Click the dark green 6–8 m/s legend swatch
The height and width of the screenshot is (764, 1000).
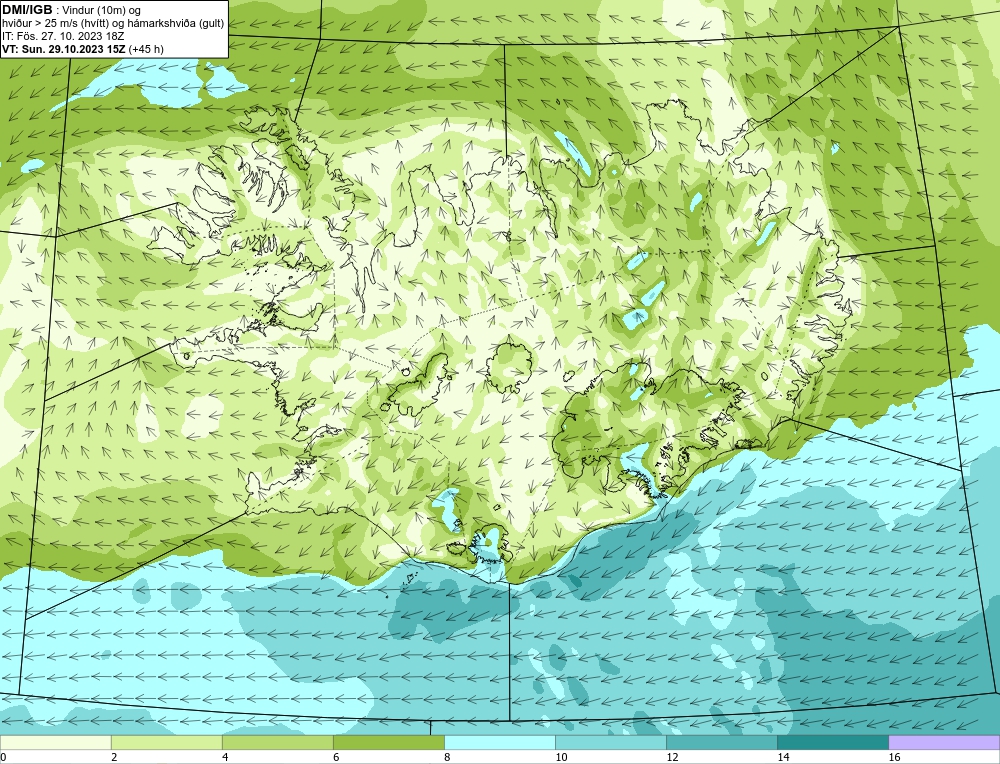tap(388, 742)
